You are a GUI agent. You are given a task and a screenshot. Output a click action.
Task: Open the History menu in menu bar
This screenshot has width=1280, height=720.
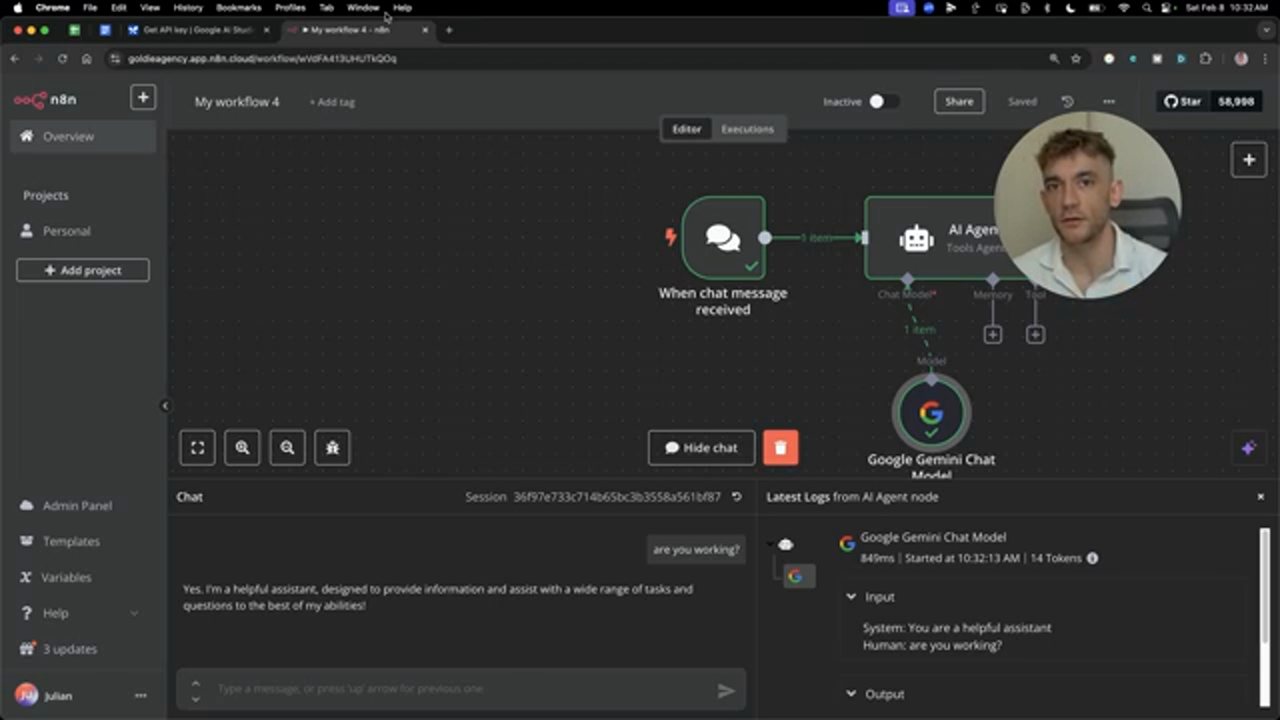188,7
